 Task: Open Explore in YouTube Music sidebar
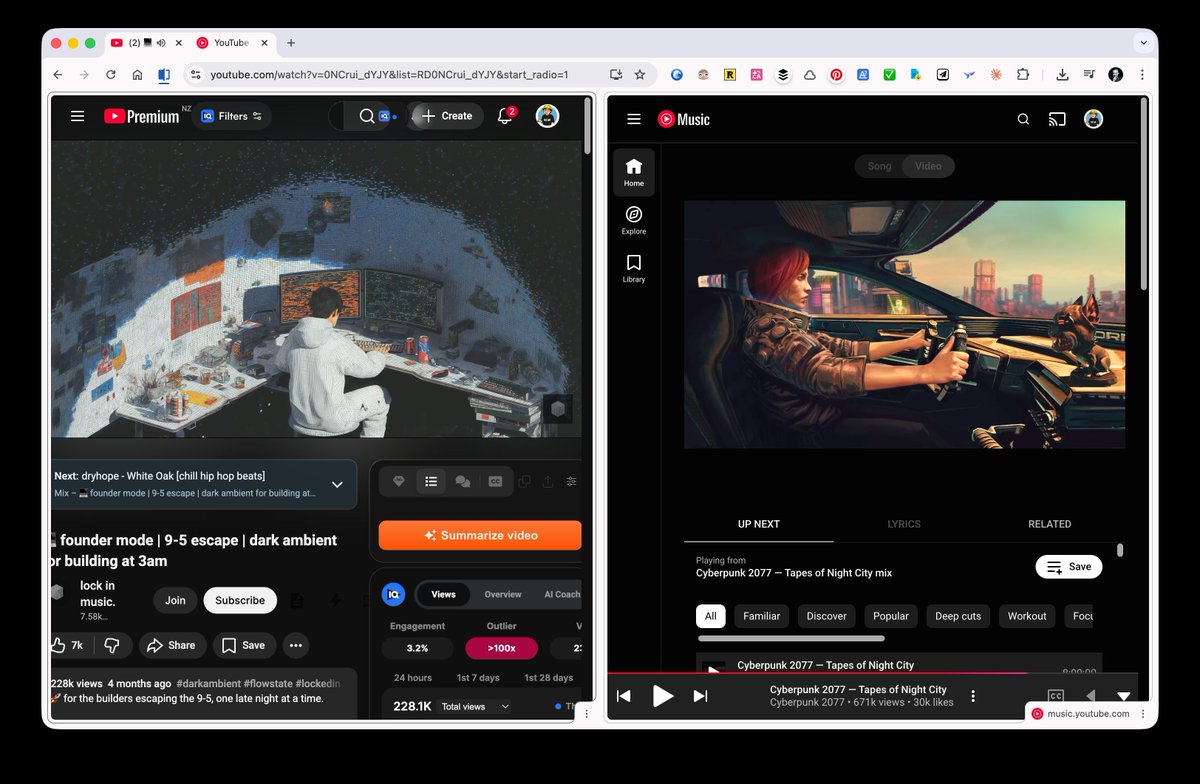[634, 220]
